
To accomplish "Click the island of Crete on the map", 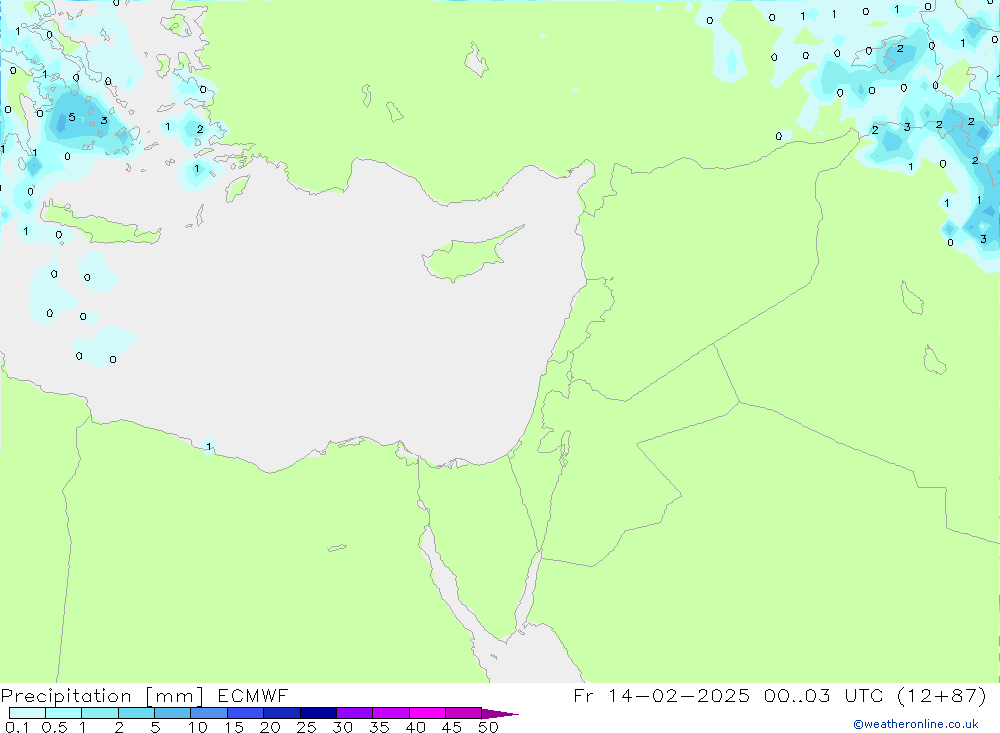I will (101, 223).
